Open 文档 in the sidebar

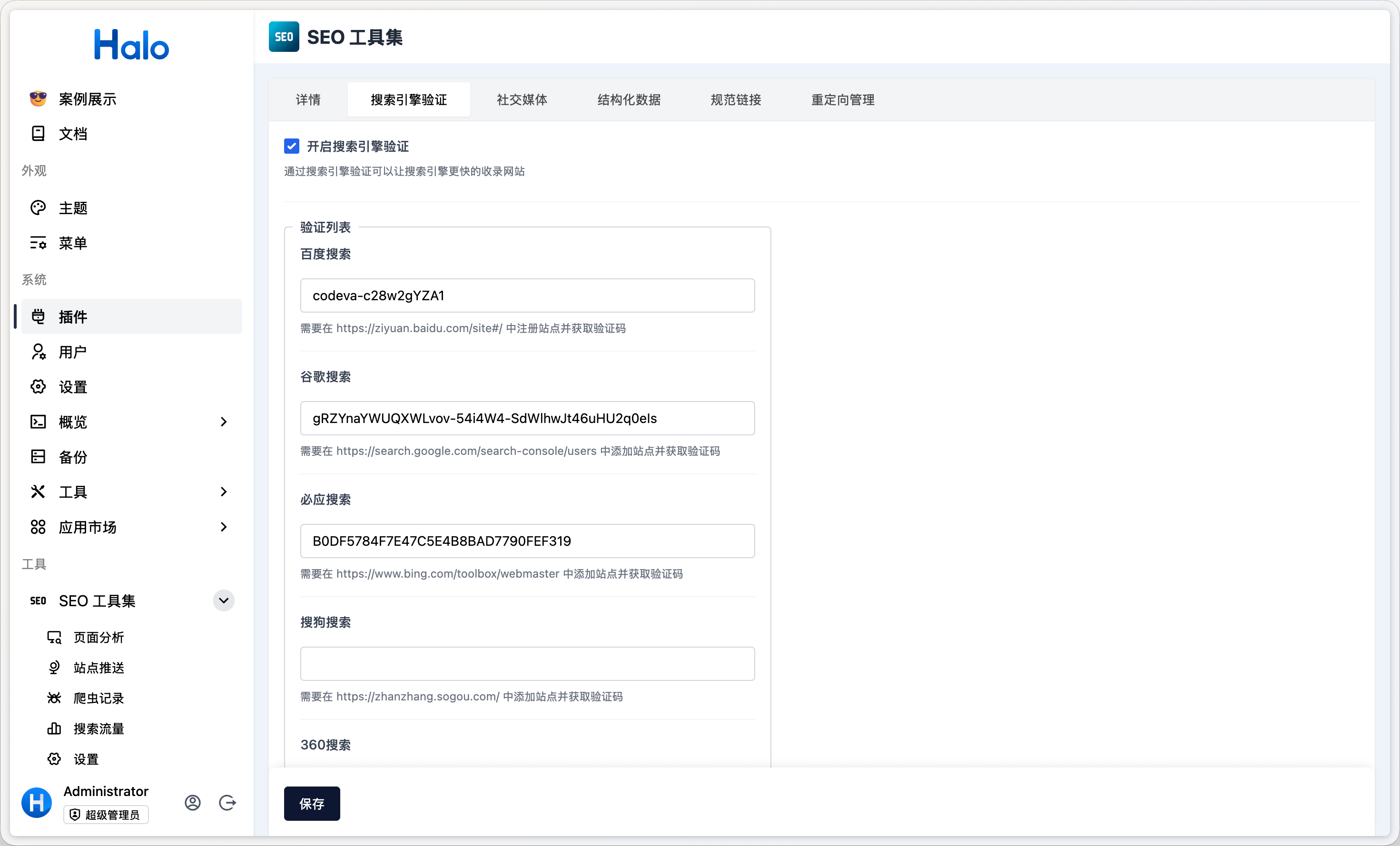point(131,134)
